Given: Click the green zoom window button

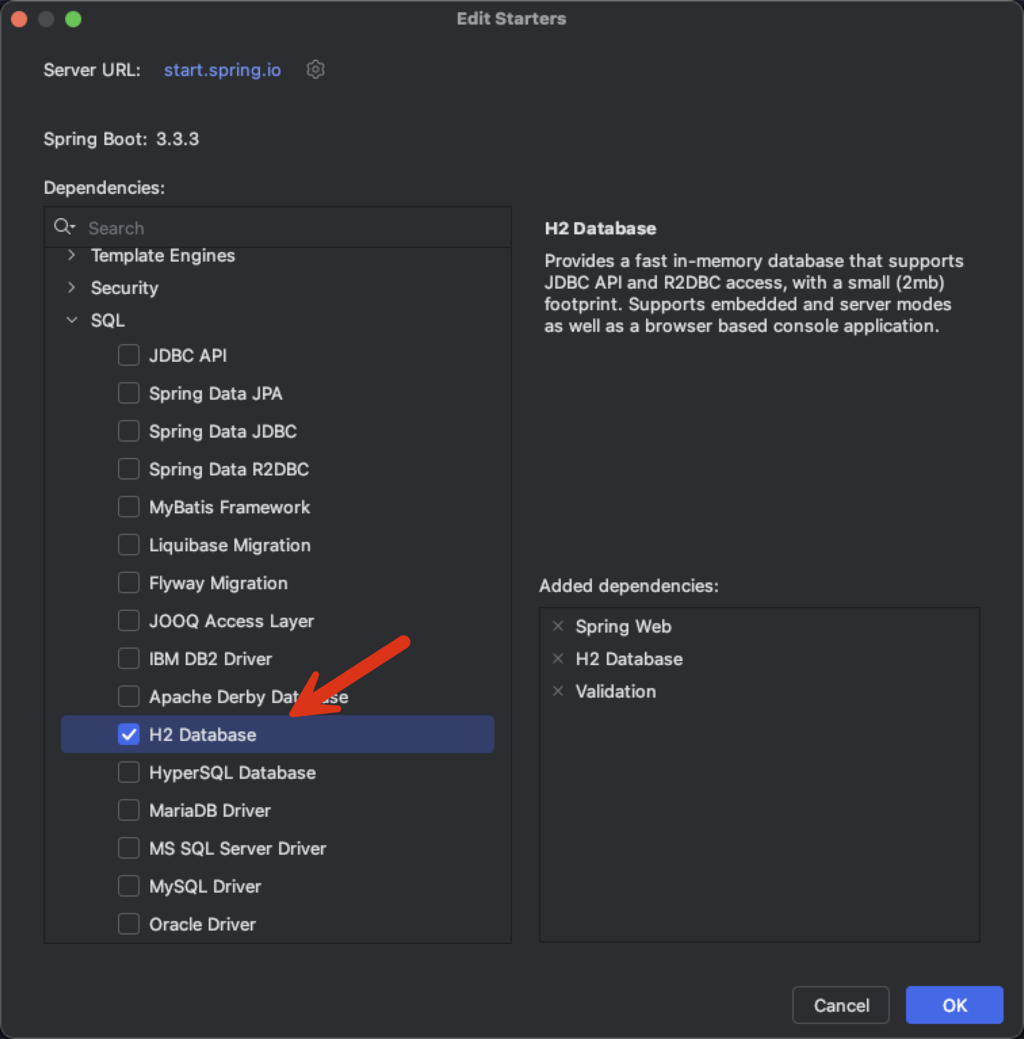Looking at the screenshot, I should pos(73,19).
